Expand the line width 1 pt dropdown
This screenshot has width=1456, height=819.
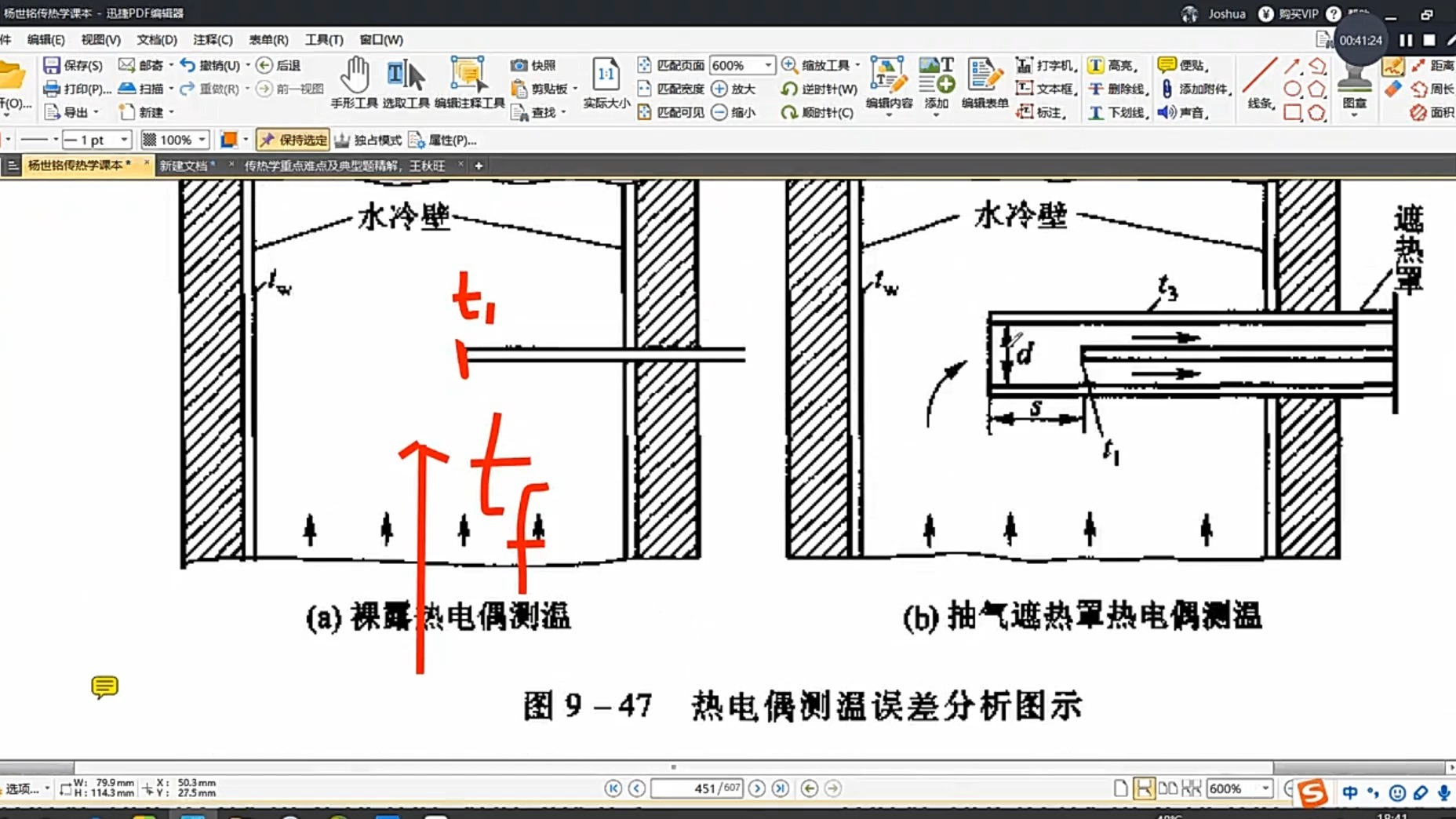click(x=124, y=140)
